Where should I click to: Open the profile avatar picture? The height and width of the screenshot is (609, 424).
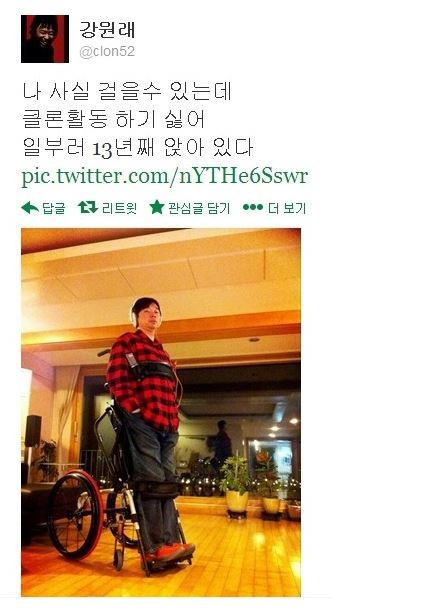tap(45, 39)
